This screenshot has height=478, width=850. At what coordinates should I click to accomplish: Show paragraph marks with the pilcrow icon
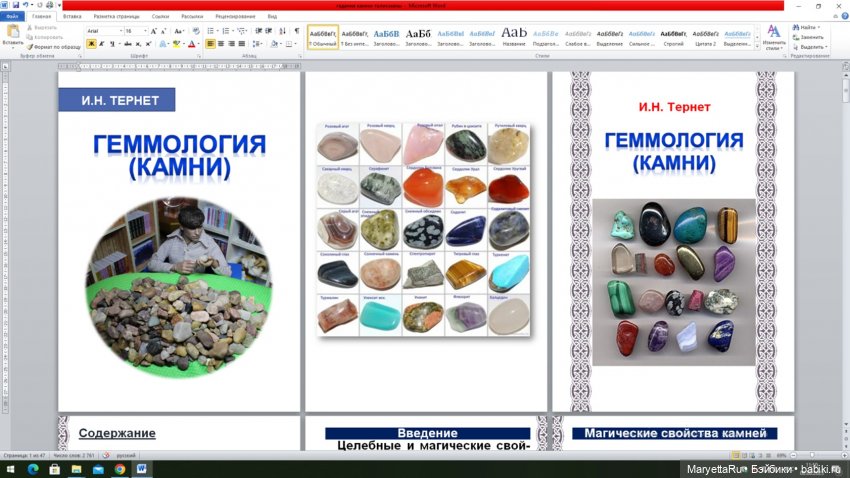click(297, 31)
